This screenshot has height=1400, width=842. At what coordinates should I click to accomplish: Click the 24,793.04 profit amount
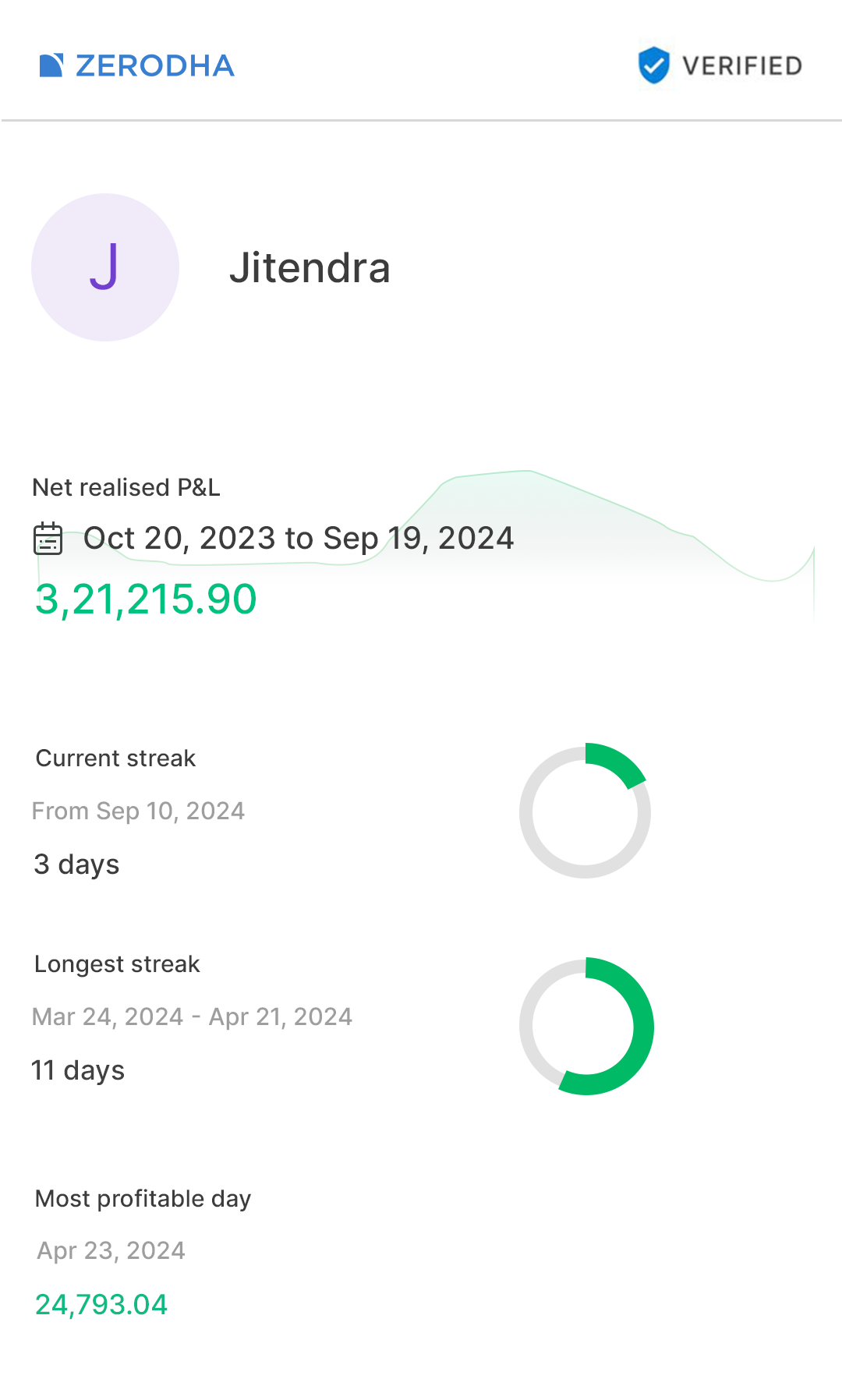[x=101, y=1304]
